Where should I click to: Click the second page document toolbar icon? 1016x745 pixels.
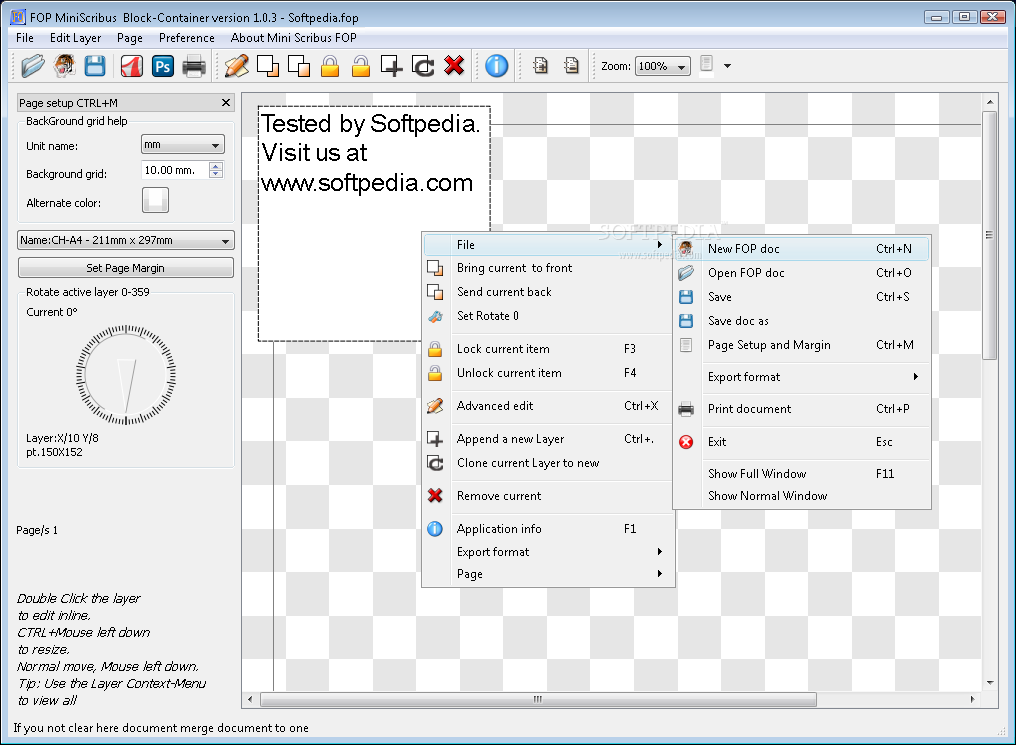coord(572,65)
